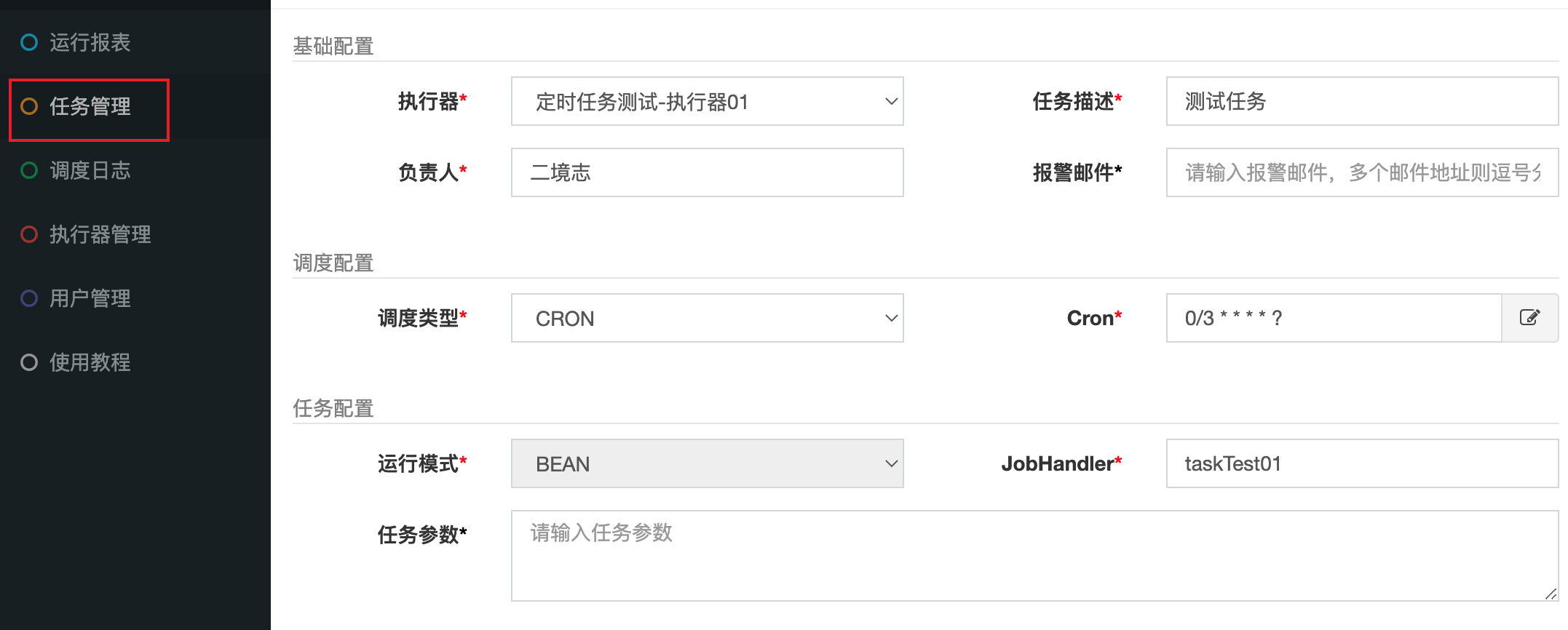Open the 调度类型 CRON dropdown
Screen dimensions: 1568x630
coord(707,318)
